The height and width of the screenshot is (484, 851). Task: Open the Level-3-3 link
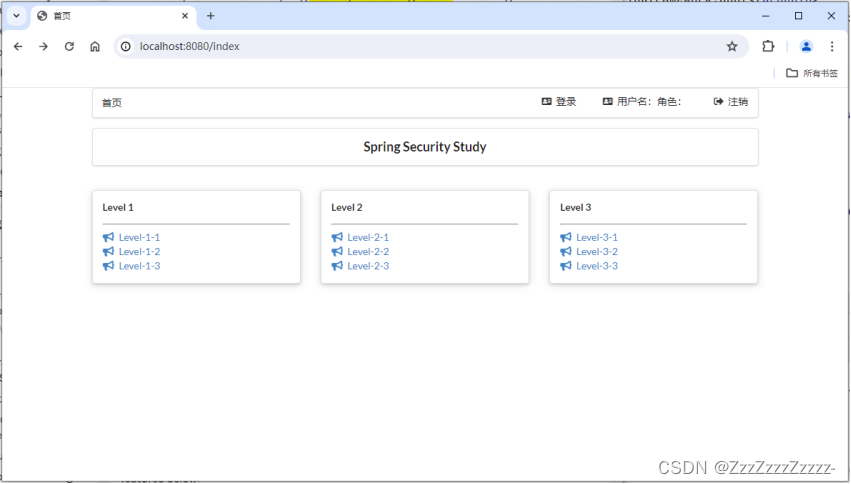[597, 266]
